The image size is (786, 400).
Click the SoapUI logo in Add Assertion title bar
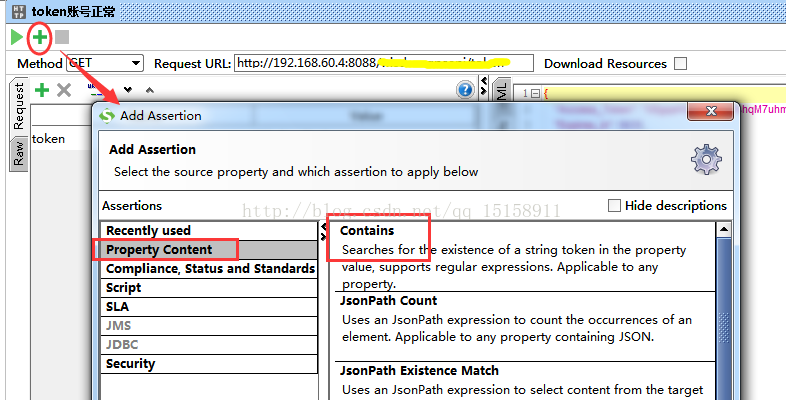pos(107,116)
